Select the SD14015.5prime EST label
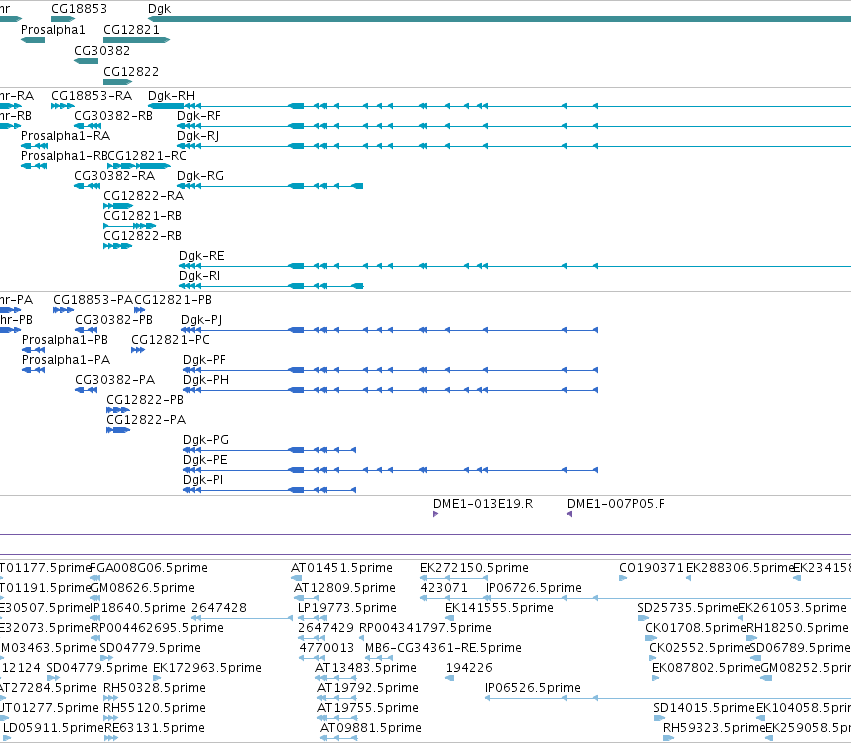The height and width of the screenshot is (743, 851). [704, 708]
